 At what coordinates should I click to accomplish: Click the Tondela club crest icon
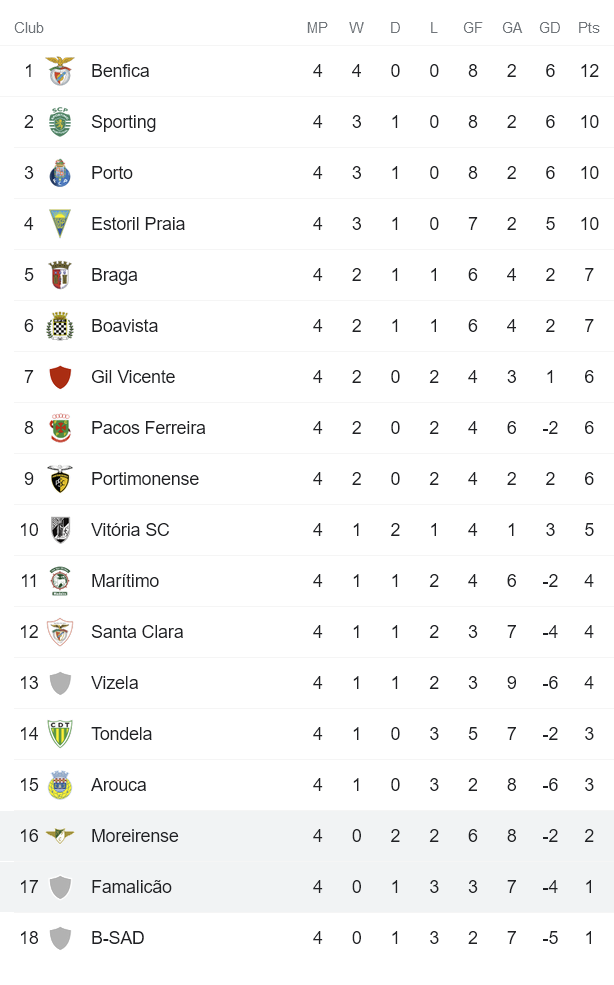click(60, 734)
